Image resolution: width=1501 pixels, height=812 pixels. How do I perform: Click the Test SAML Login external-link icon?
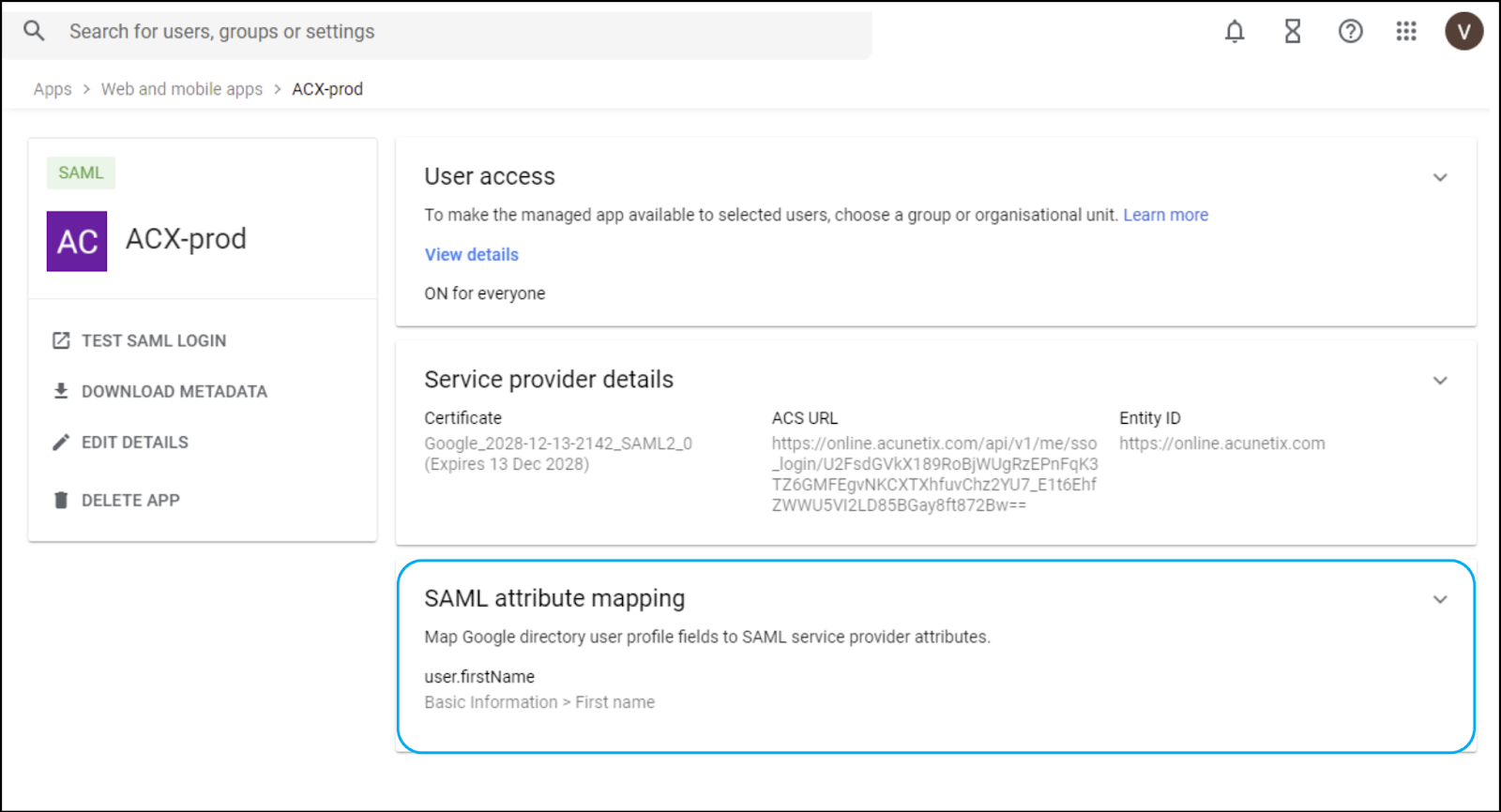tap(61, 340)
